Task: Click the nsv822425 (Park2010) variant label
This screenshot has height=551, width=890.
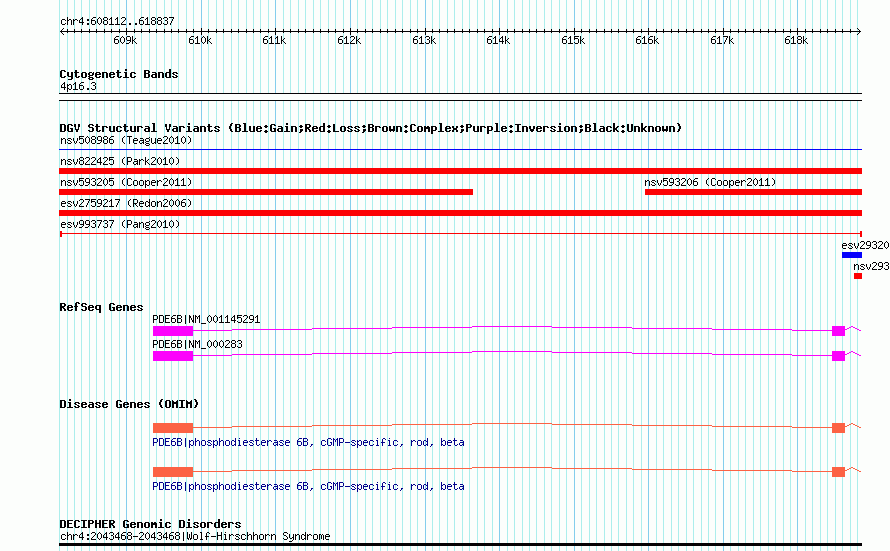Action: [120, 161]
